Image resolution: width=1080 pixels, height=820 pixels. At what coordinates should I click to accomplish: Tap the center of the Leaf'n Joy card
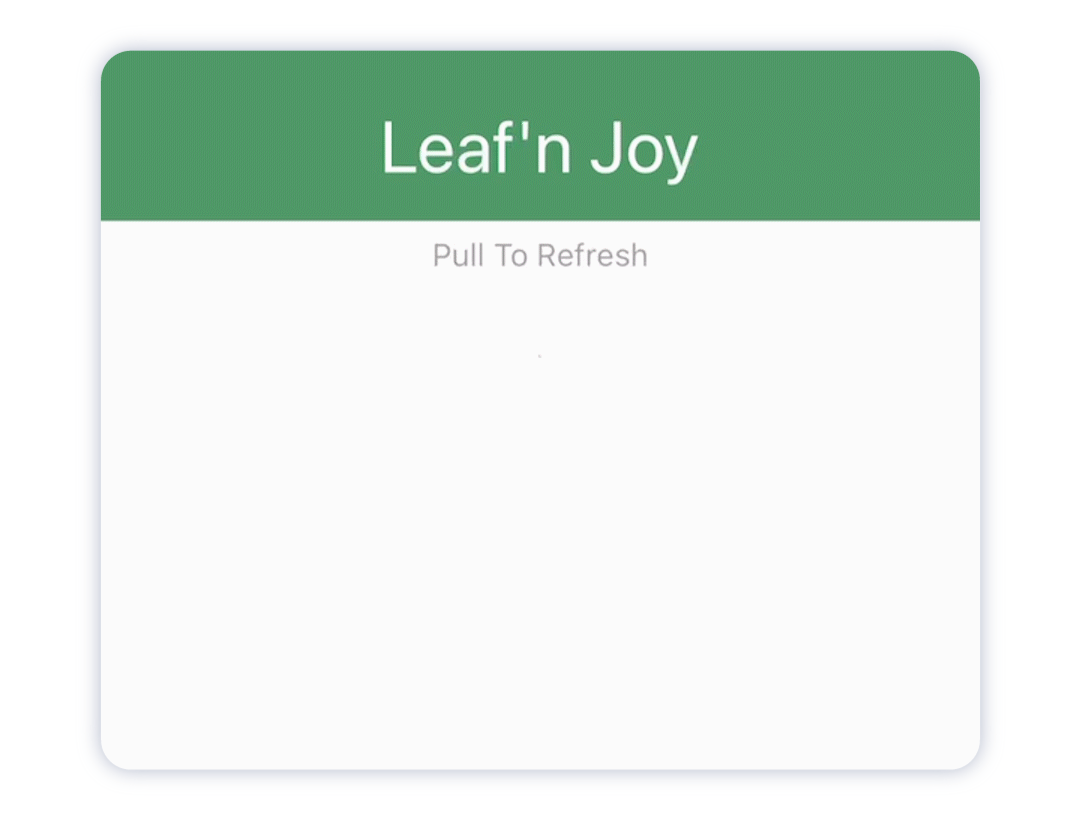coord(540,410)
